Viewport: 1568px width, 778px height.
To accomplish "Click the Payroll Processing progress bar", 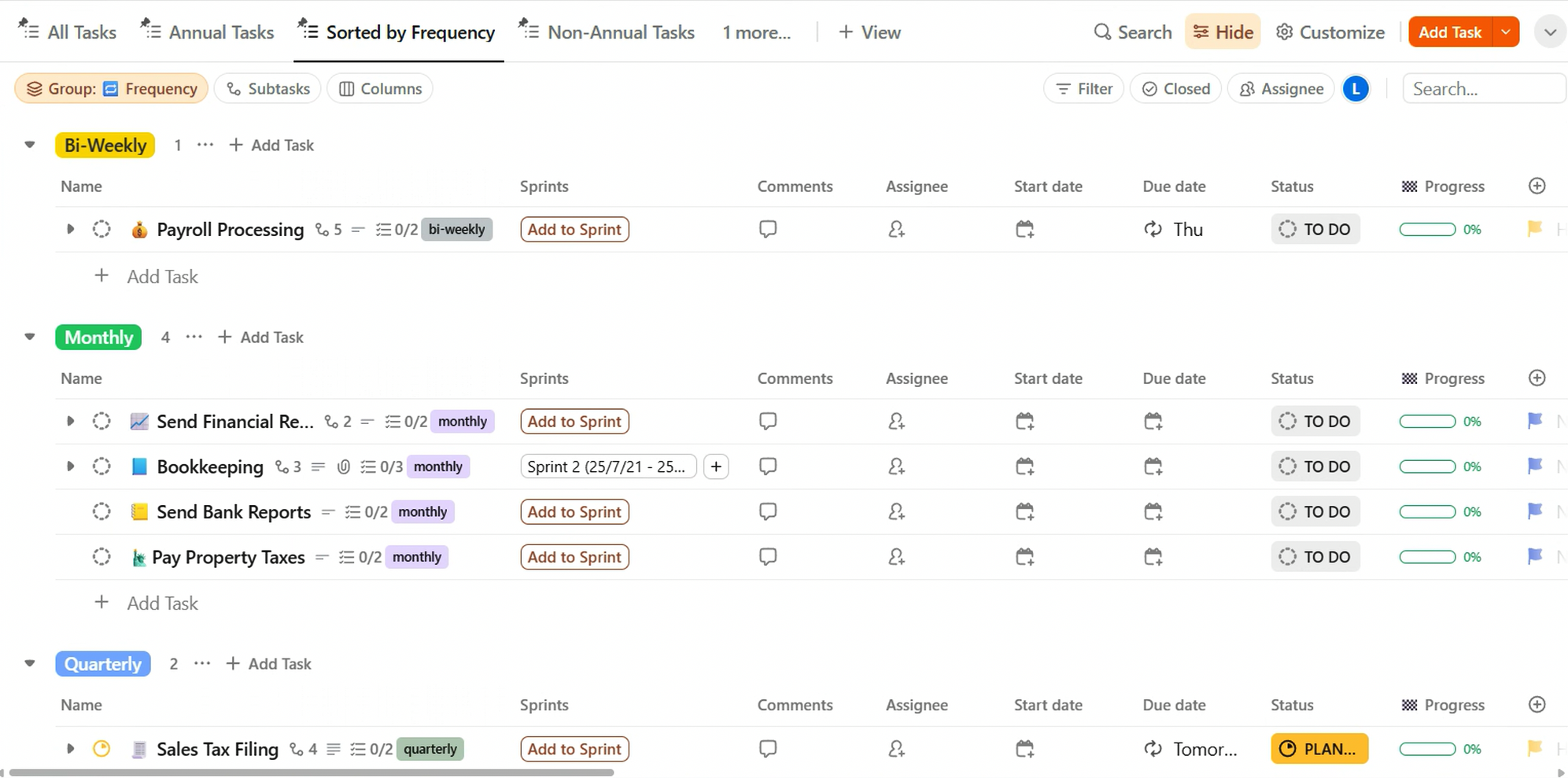I will click(x=1427, y=230).
